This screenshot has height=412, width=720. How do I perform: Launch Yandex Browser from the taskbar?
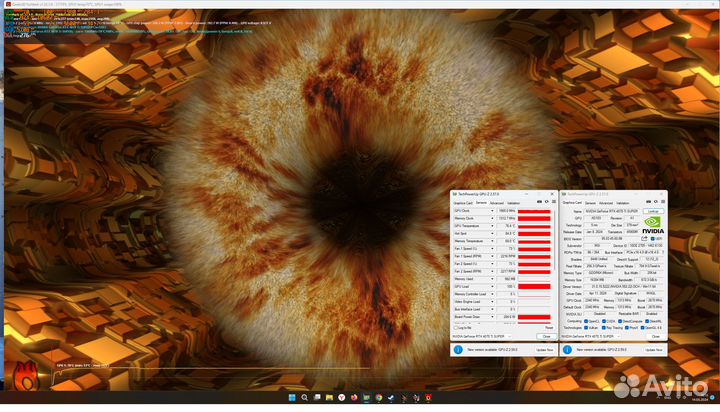(341, 397)
